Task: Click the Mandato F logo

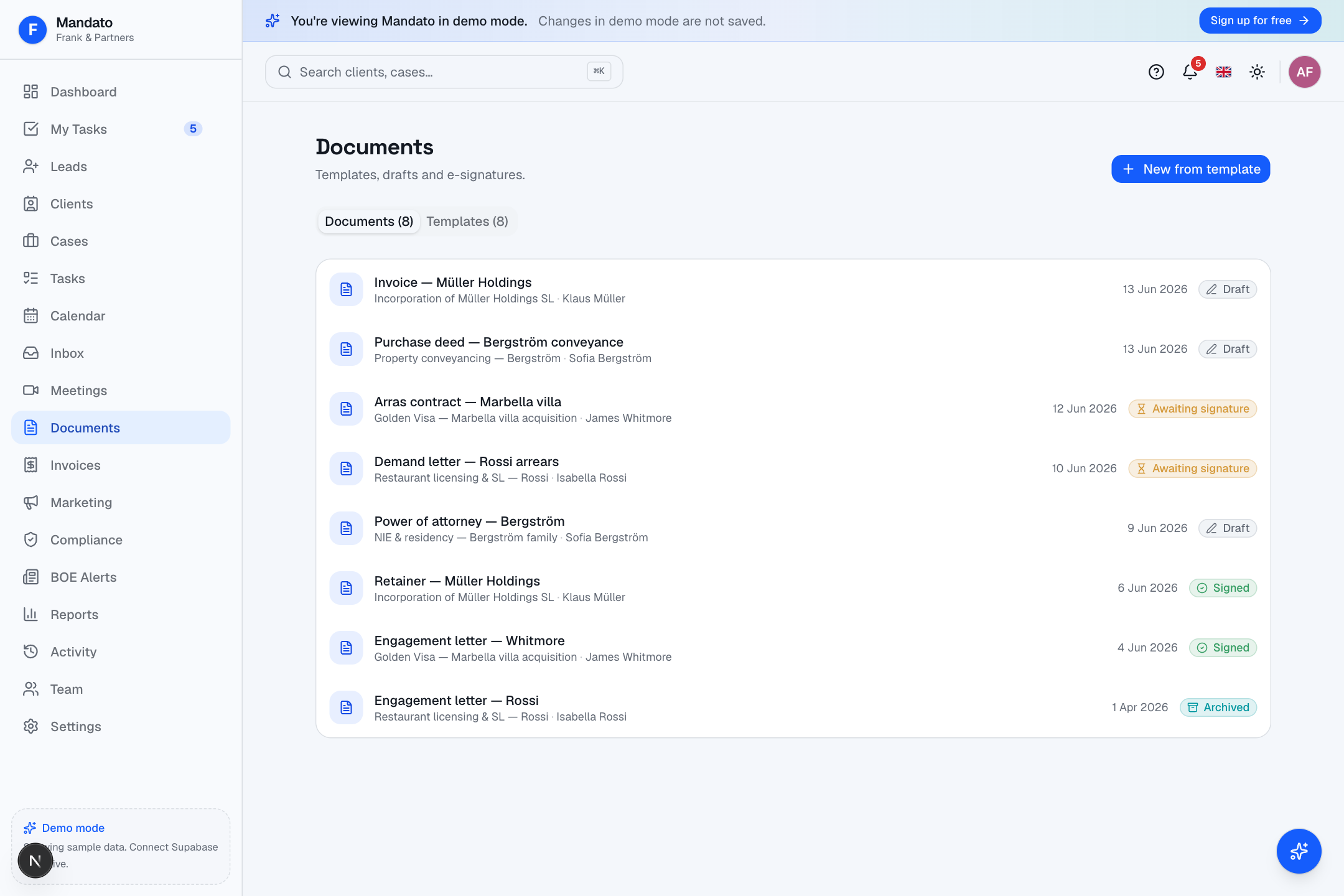Action: click(x=32, y=30)
